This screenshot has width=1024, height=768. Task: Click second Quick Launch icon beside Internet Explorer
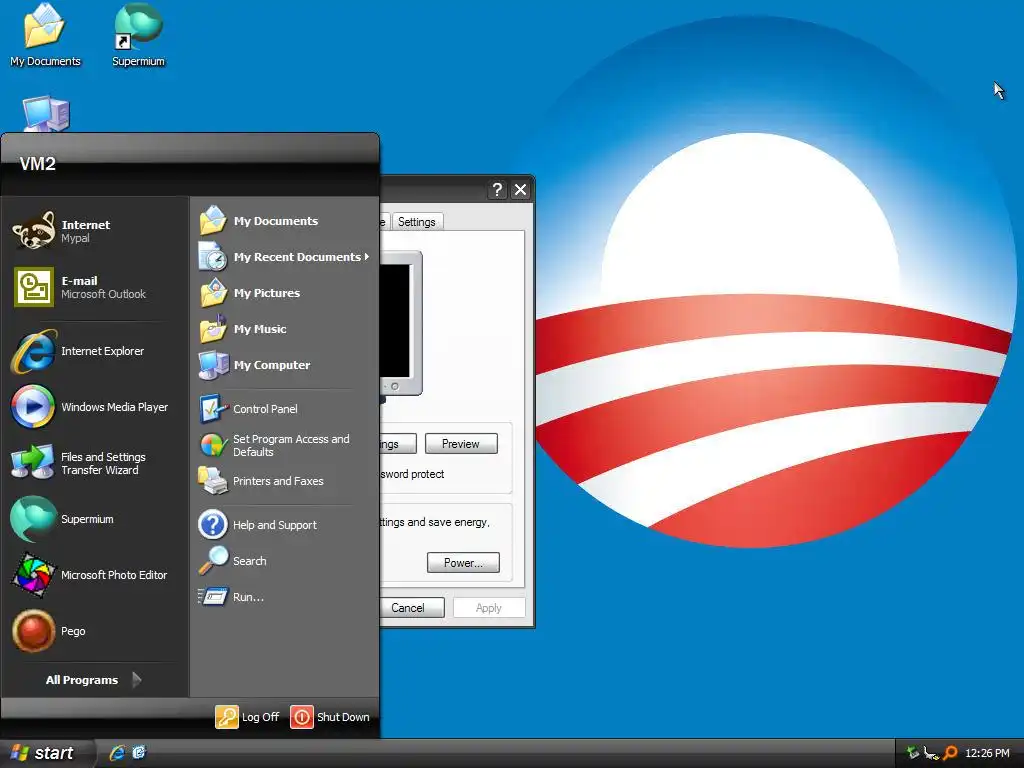(138, 753)
